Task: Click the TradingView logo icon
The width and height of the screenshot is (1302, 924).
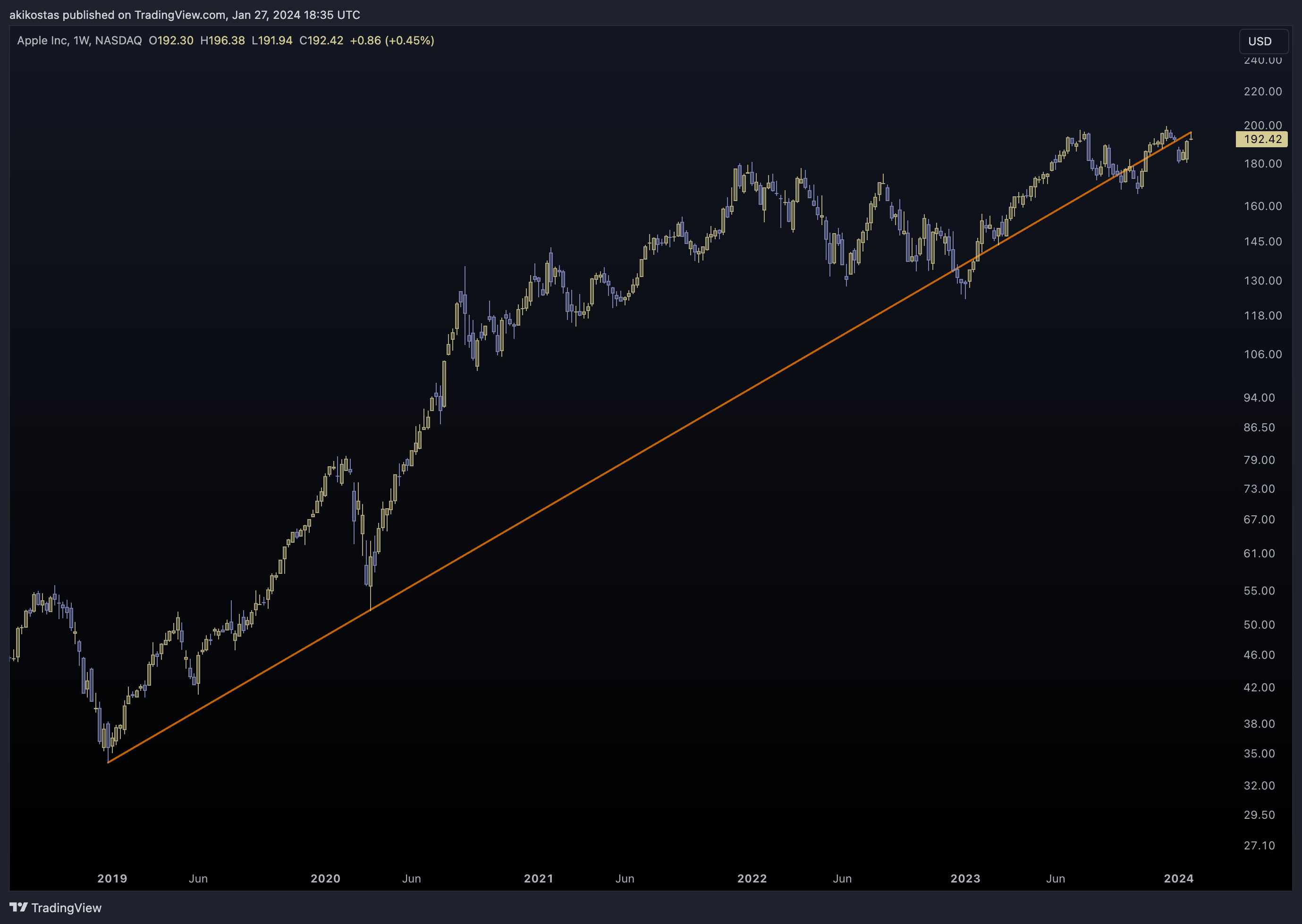Action: [x=18, y=907]
